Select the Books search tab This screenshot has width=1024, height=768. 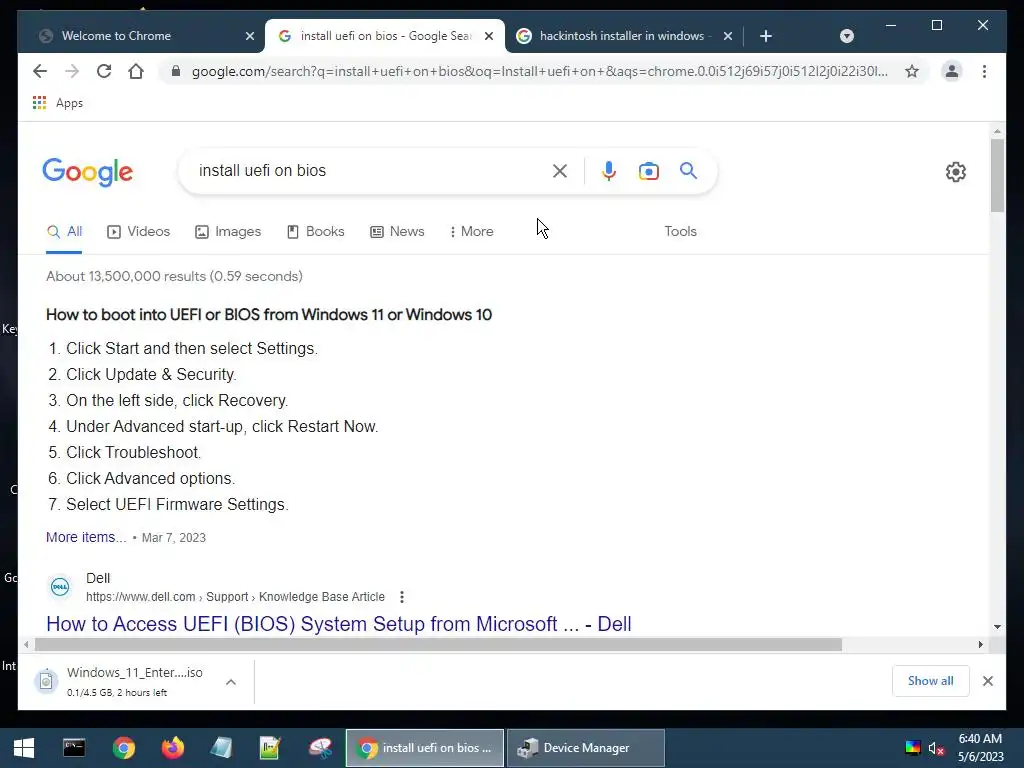pyautogui.click(x=315, y=231)
